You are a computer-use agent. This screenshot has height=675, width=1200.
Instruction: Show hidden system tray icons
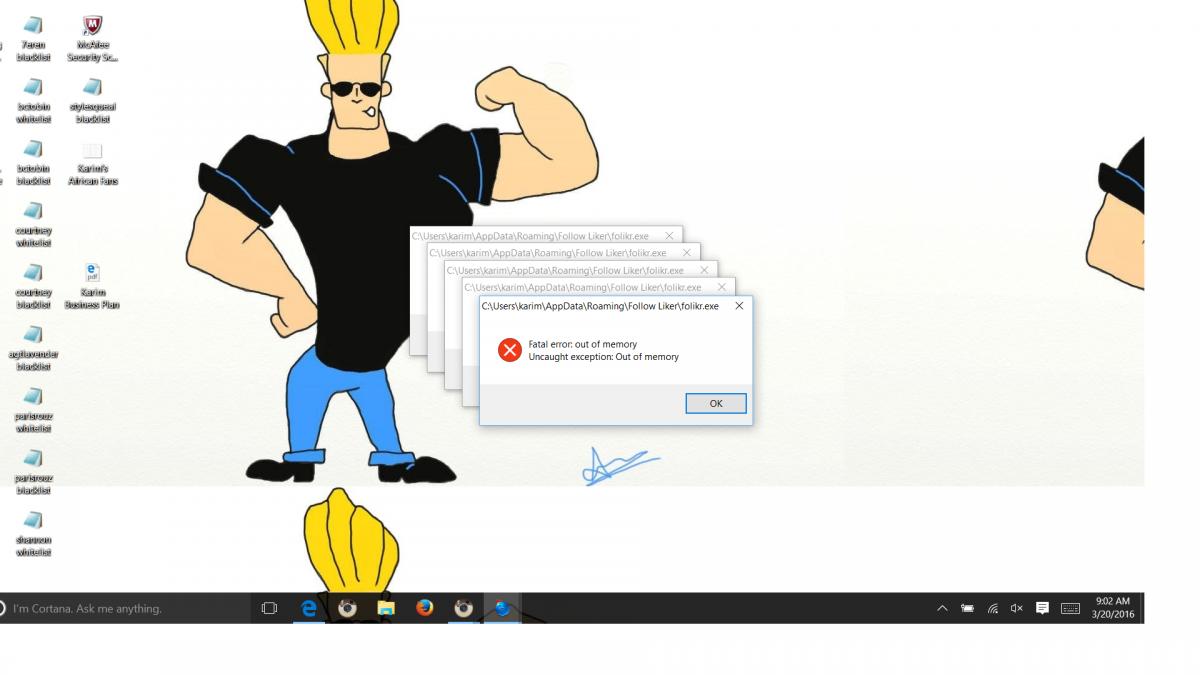pos(942,608)
